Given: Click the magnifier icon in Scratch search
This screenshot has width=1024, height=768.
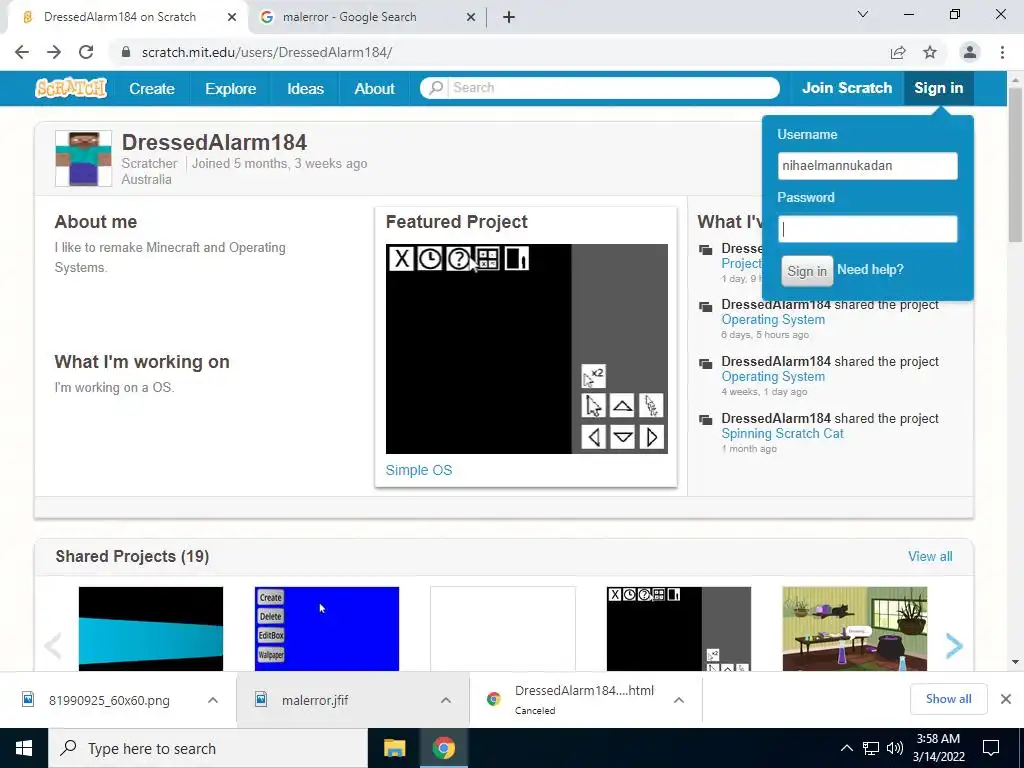Looking at the screenshot, I should (x=436, y=88).
